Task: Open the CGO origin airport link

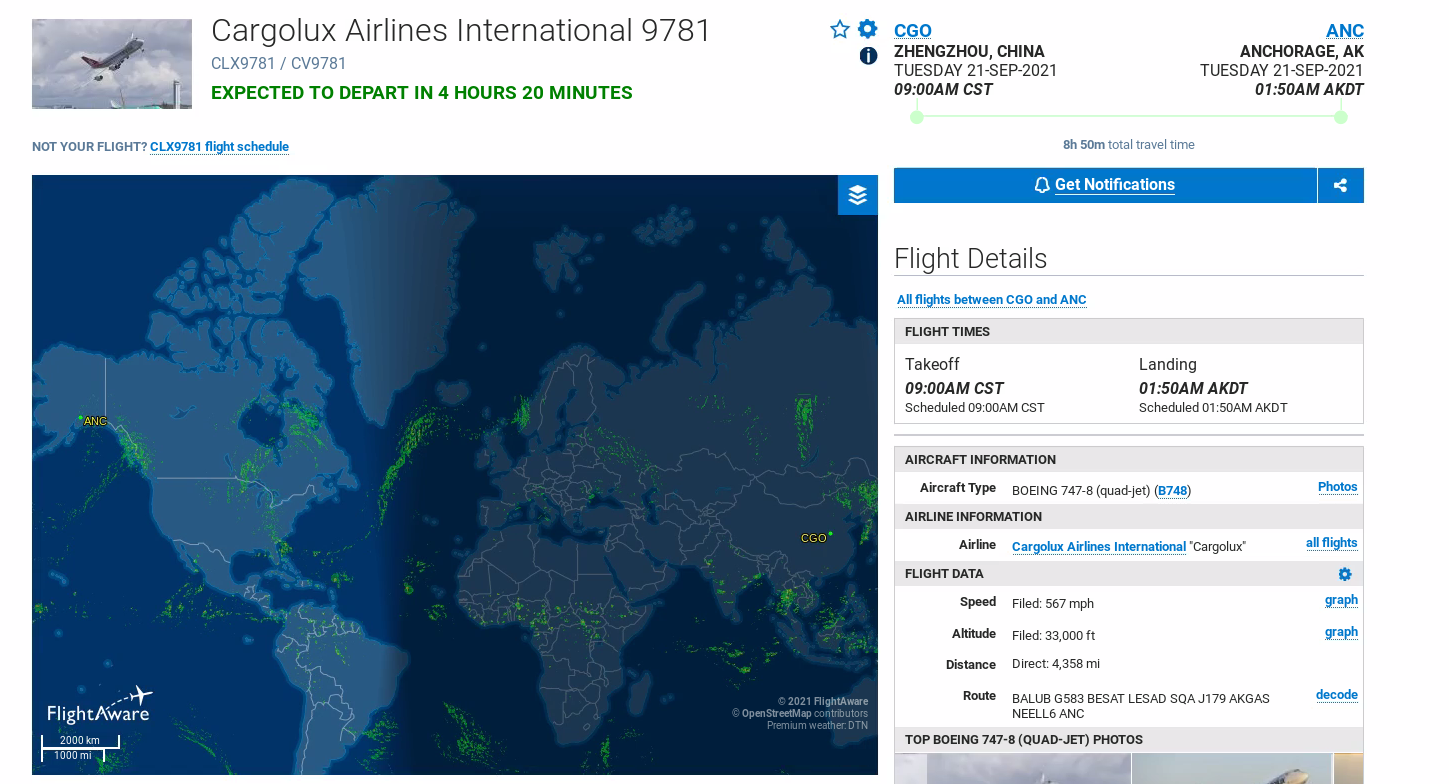Action: click(x=912, y=31)
